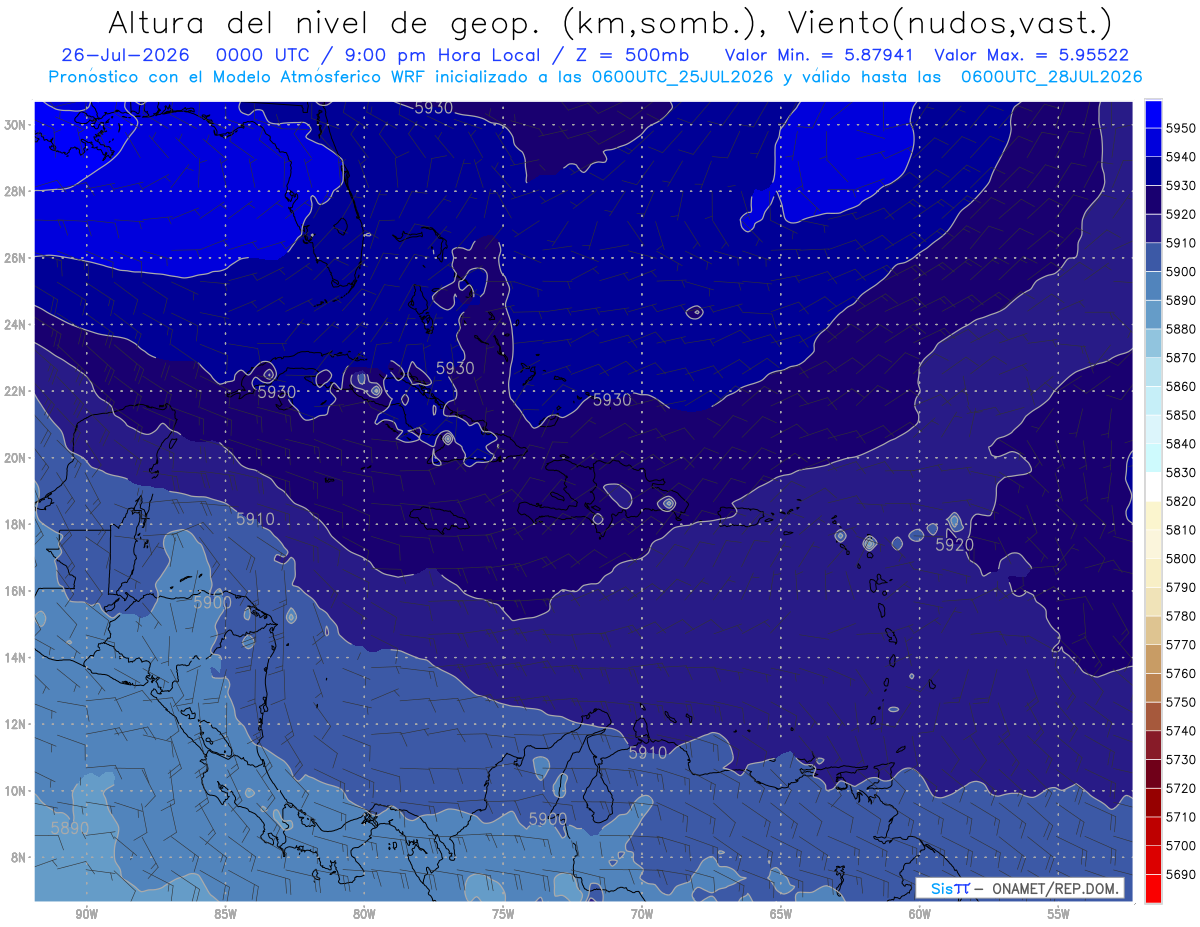Image resolution: width=1200 pixels, height=927 pixels.
Task: Click the 5950 colorbar value
Action: click(x=1181, y=128)
